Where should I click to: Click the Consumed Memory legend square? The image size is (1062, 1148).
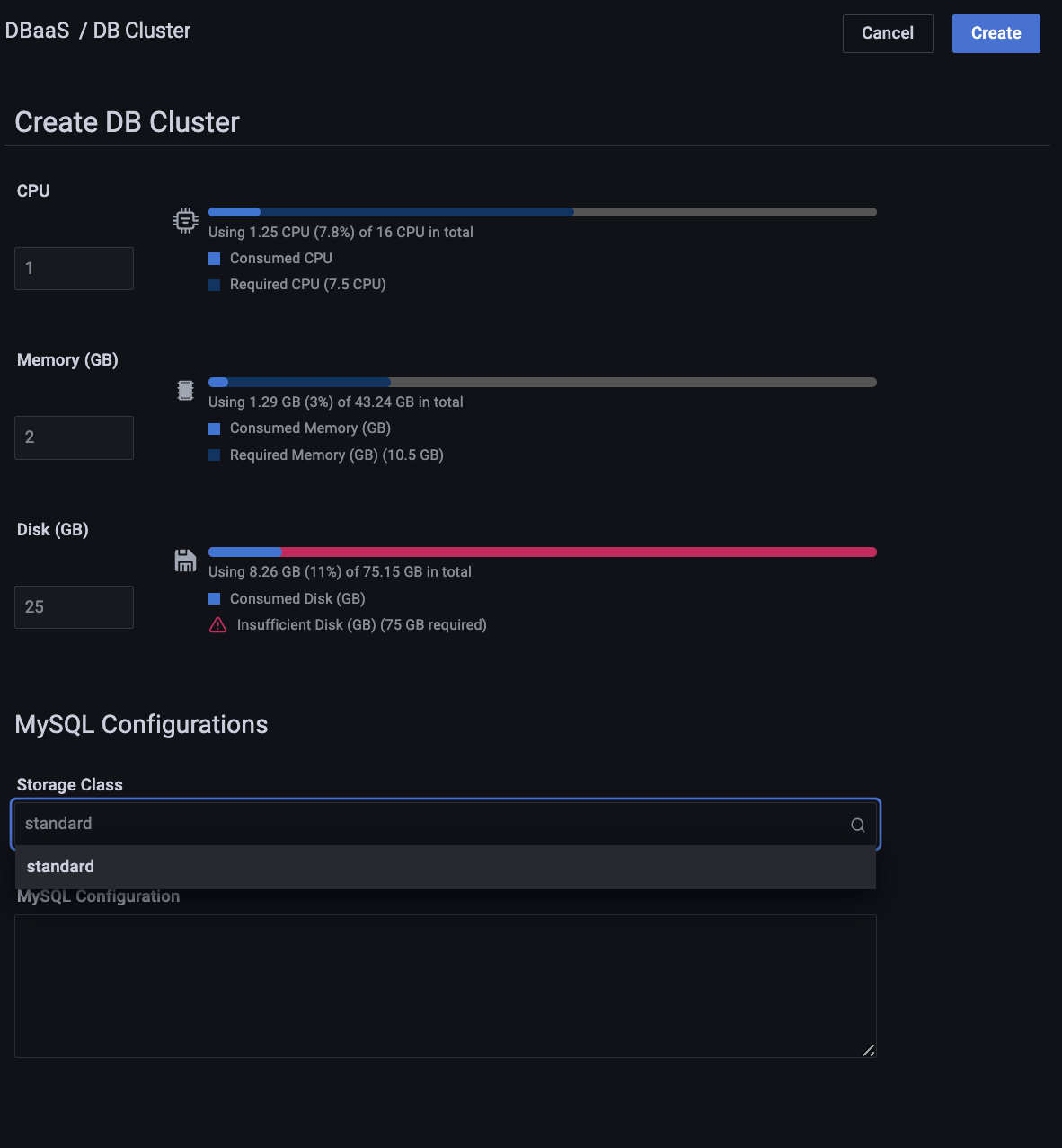[215, 428]
